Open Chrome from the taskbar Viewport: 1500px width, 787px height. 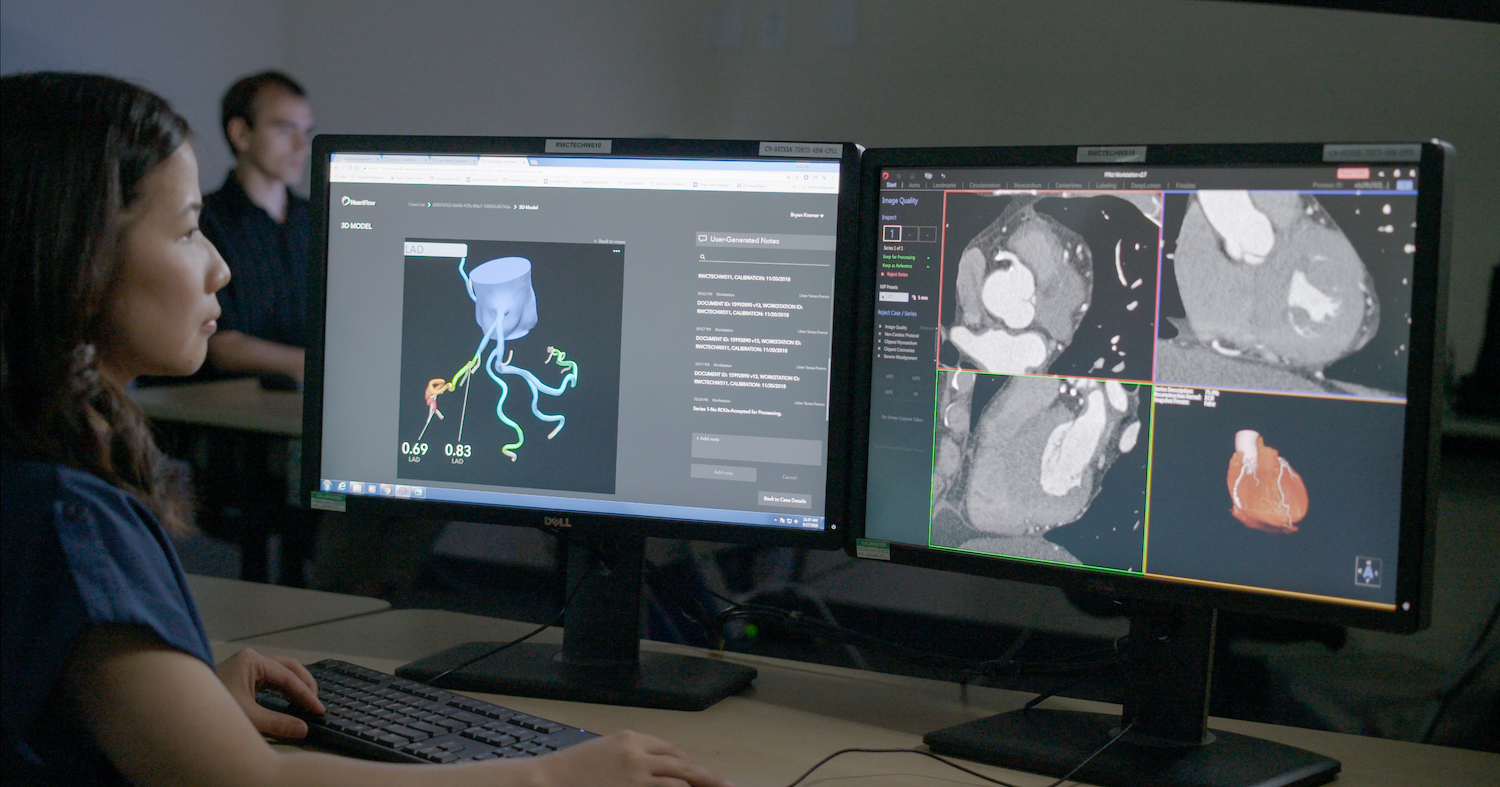[386, 490]
